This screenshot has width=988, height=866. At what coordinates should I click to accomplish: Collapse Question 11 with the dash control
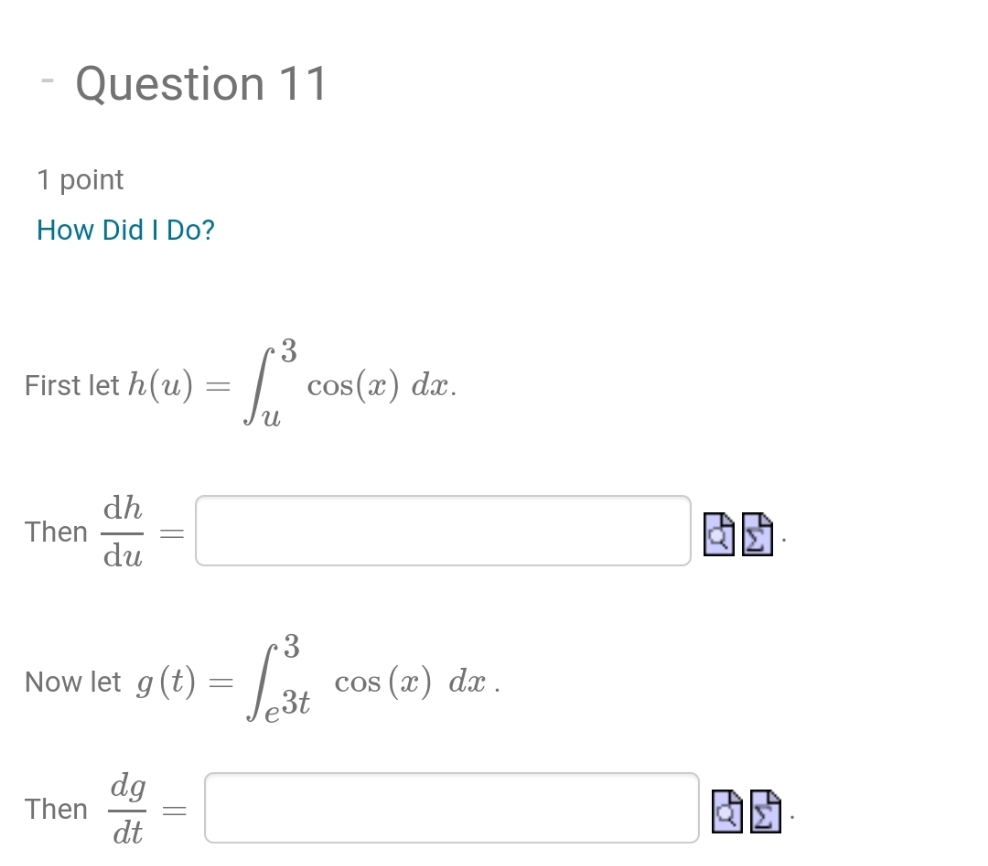pyautogui.click(x=46, y=80)
